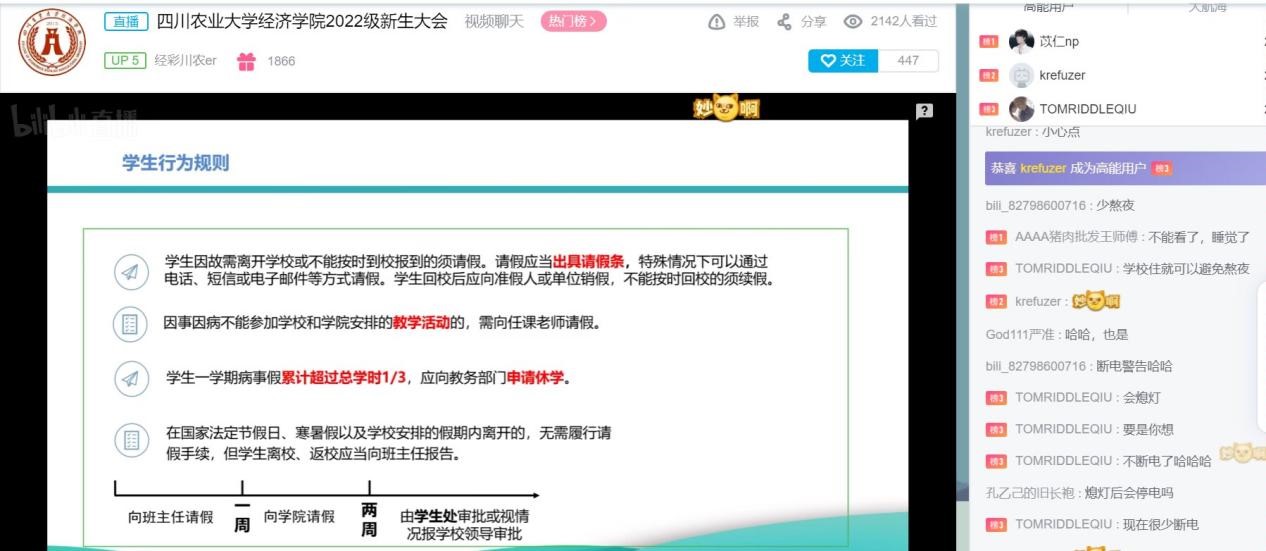1266x551 pixels.
Task: Open 苡仁np's user avatar
Action: (x=1021, y=42)
